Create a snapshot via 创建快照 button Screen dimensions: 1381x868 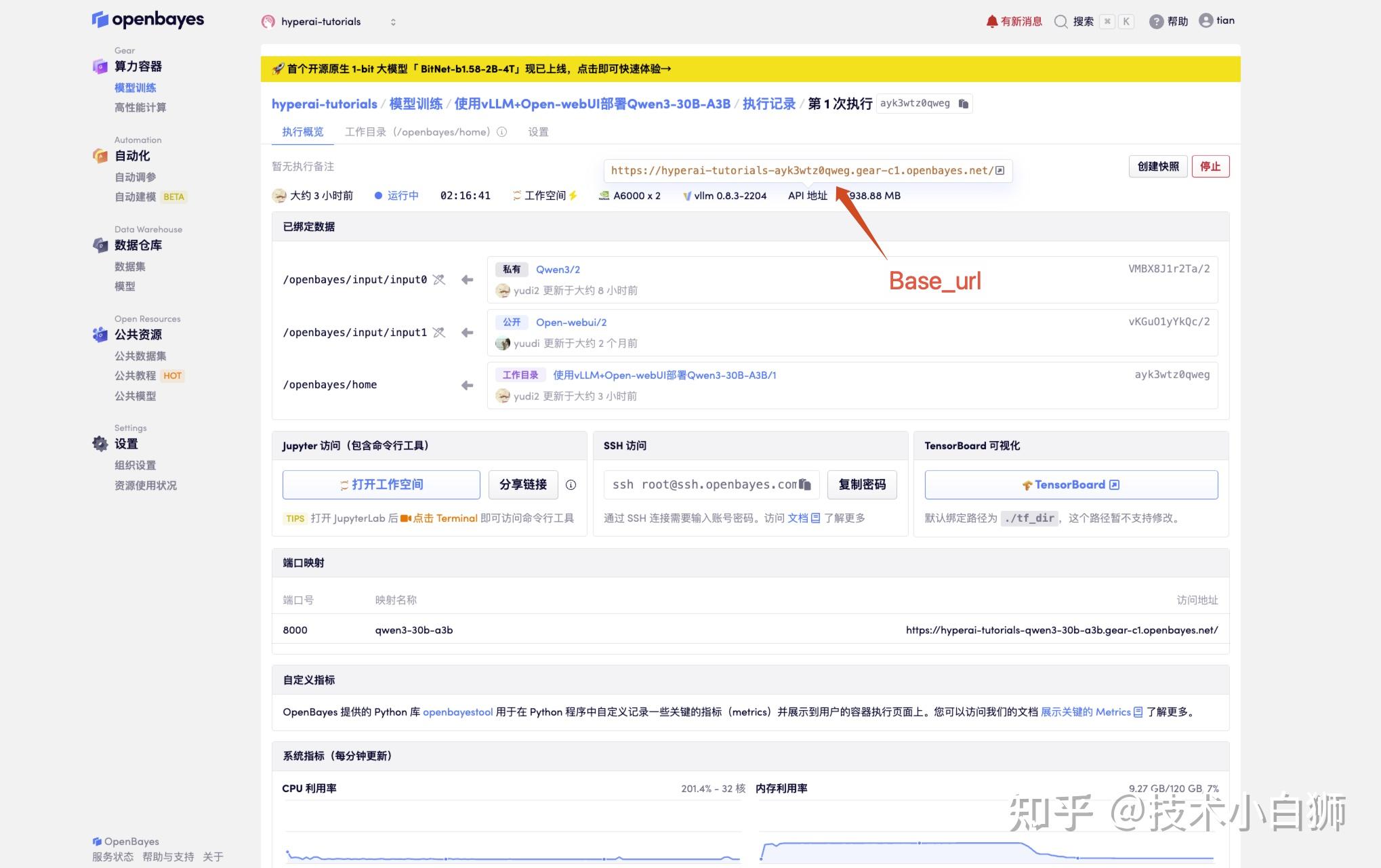click(1157, 166)
